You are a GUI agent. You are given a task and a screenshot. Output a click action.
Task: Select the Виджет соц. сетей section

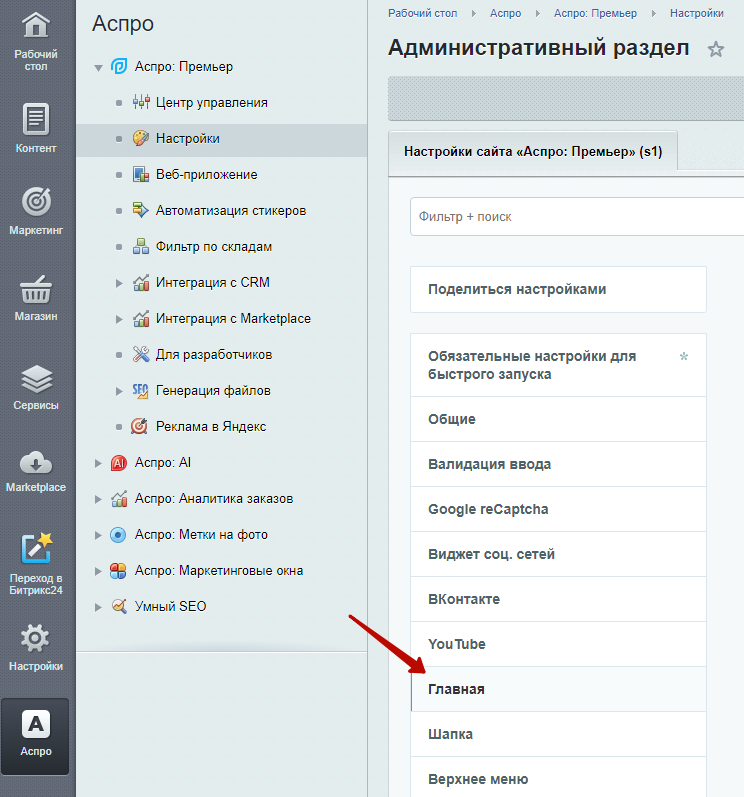pyautogui.click(x=558, y=554)
